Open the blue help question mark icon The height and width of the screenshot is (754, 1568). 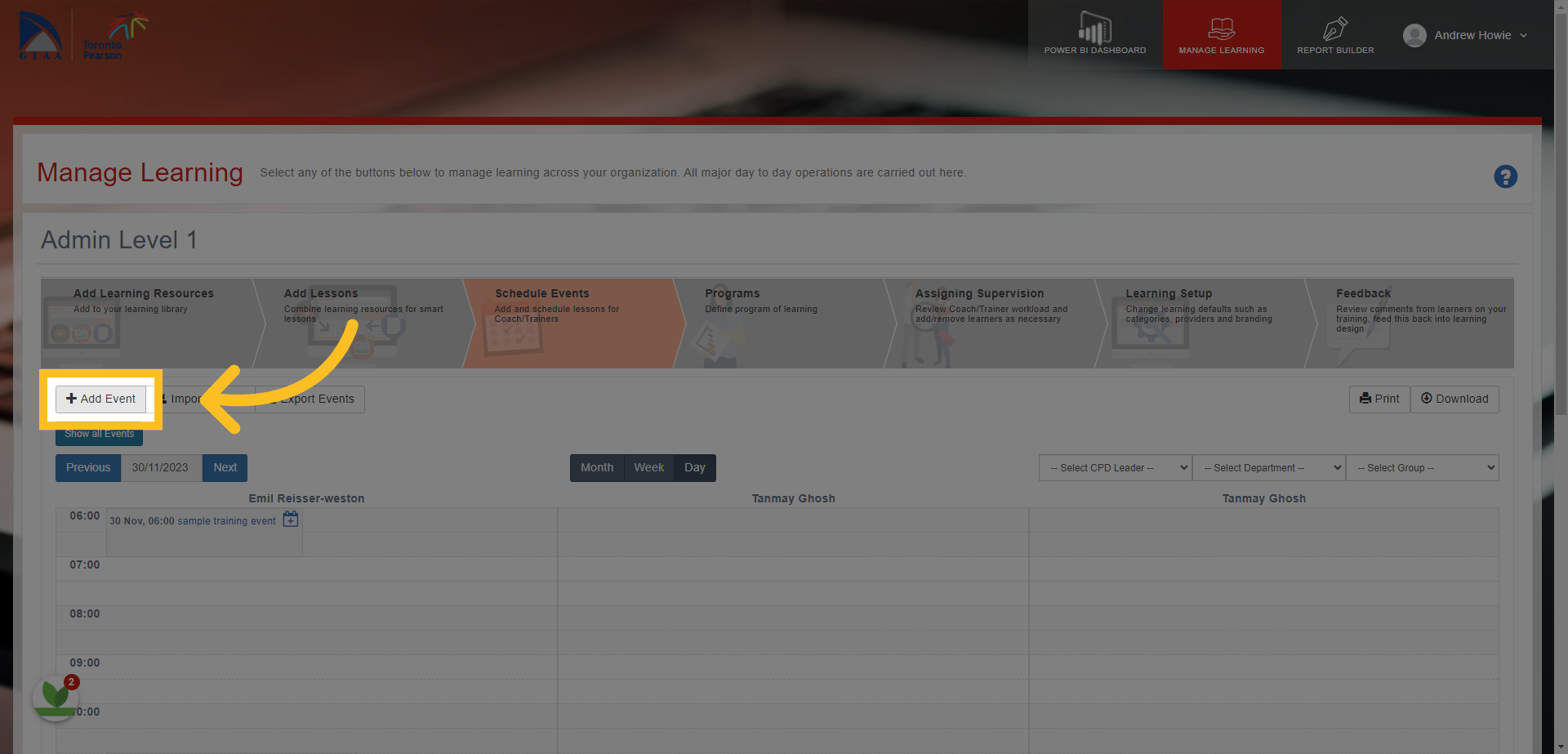1505,176
